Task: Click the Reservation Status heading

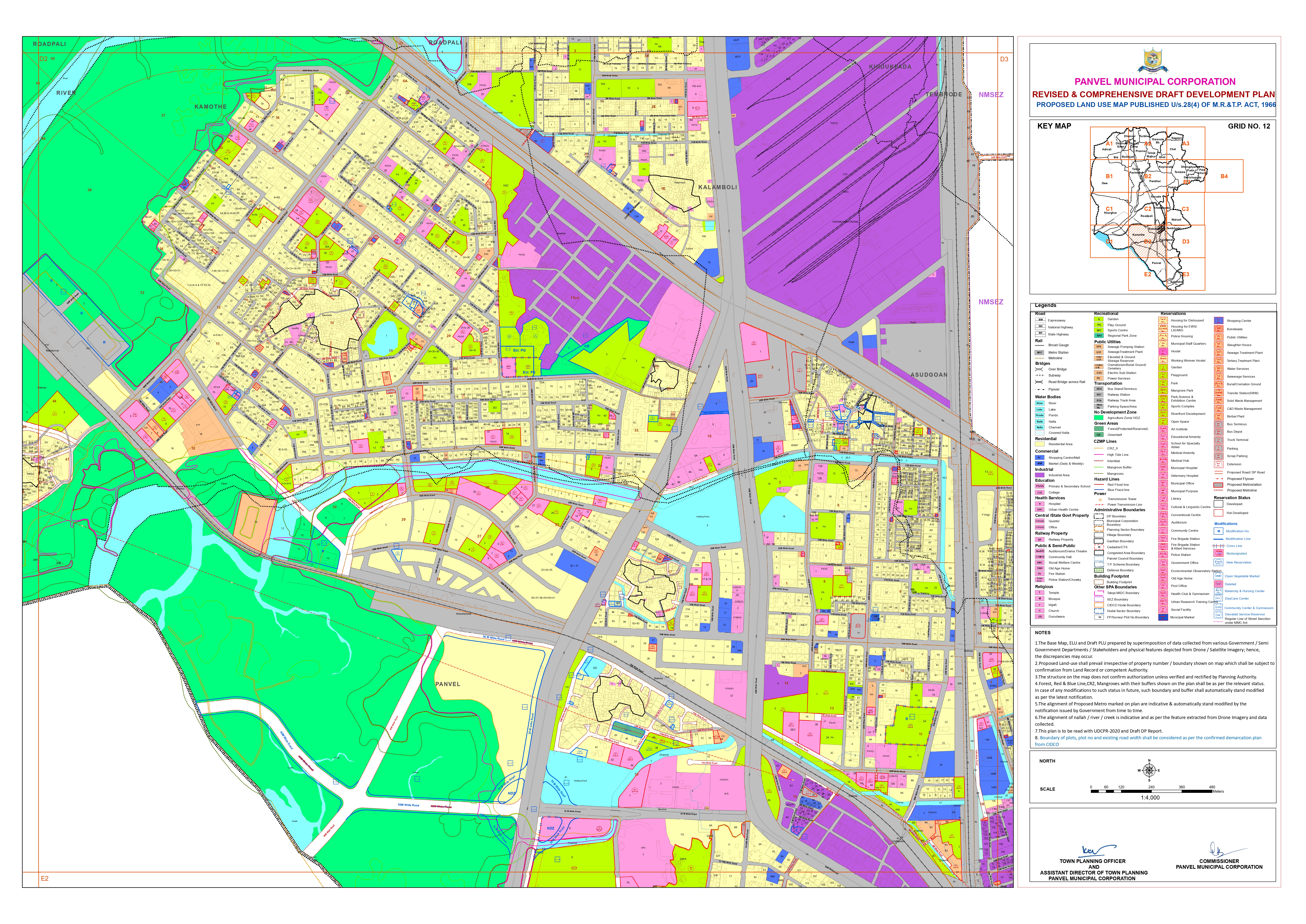Action: tap(1232, 498)
